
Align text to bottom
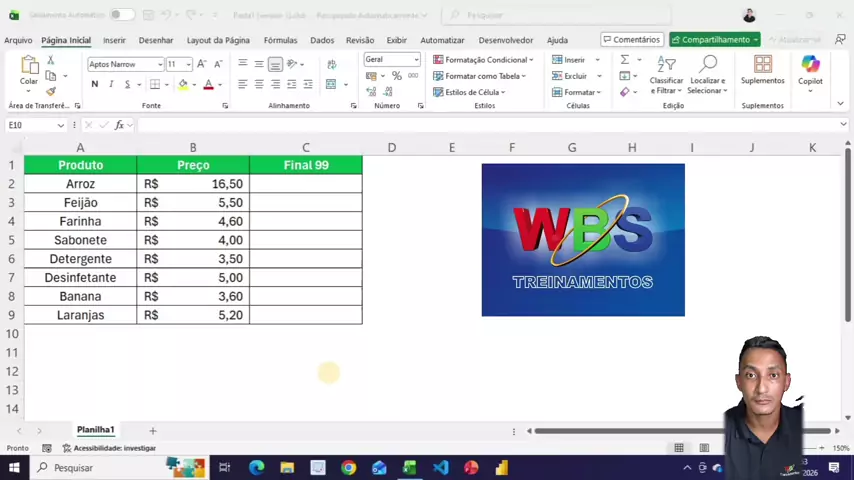(x=275, y=64)
